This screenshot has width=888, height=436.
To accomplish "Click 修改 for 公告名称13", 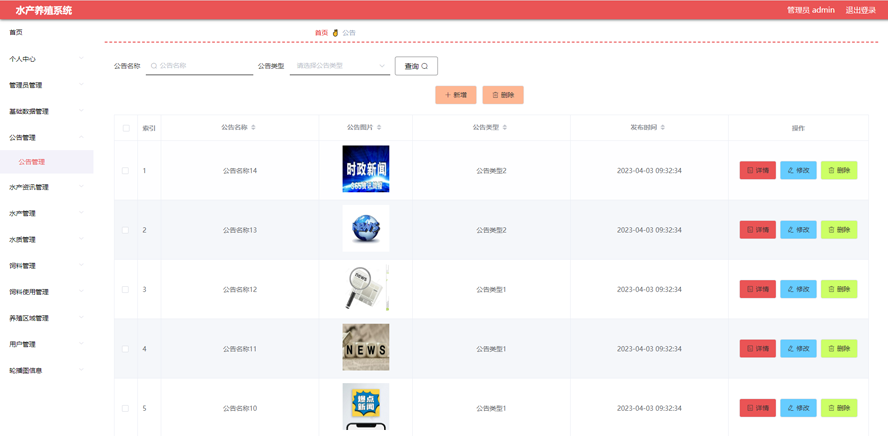I will click(x=799, y=230).
